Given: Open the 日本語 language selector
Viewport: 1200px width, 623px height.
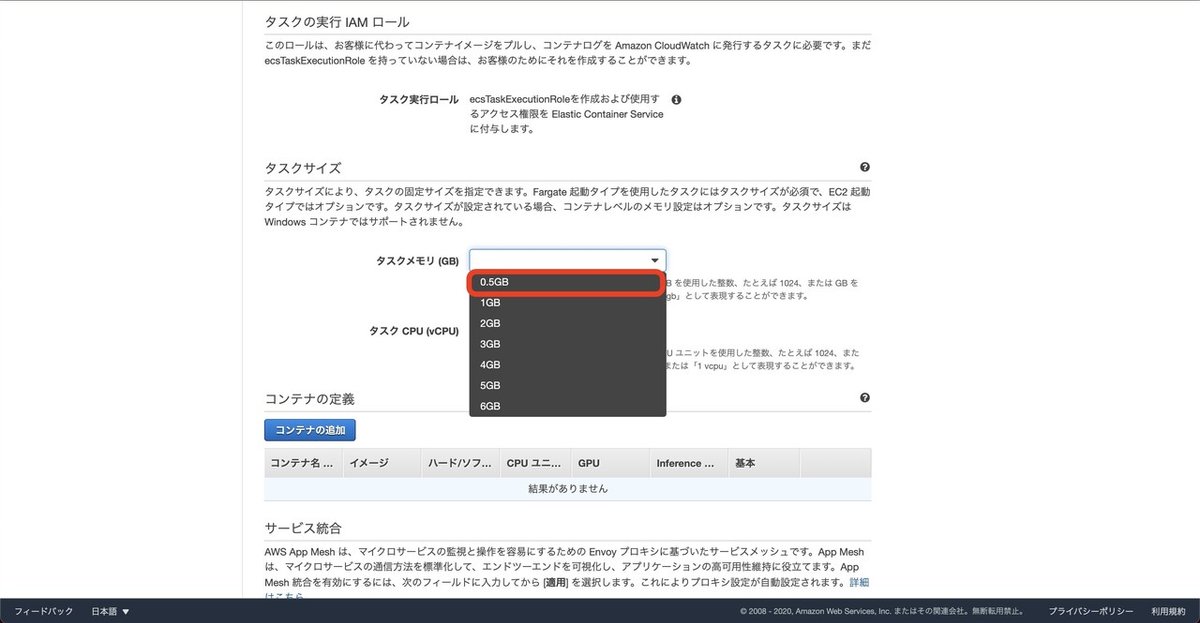Looking at the screenshot, I should pos(110,610).
